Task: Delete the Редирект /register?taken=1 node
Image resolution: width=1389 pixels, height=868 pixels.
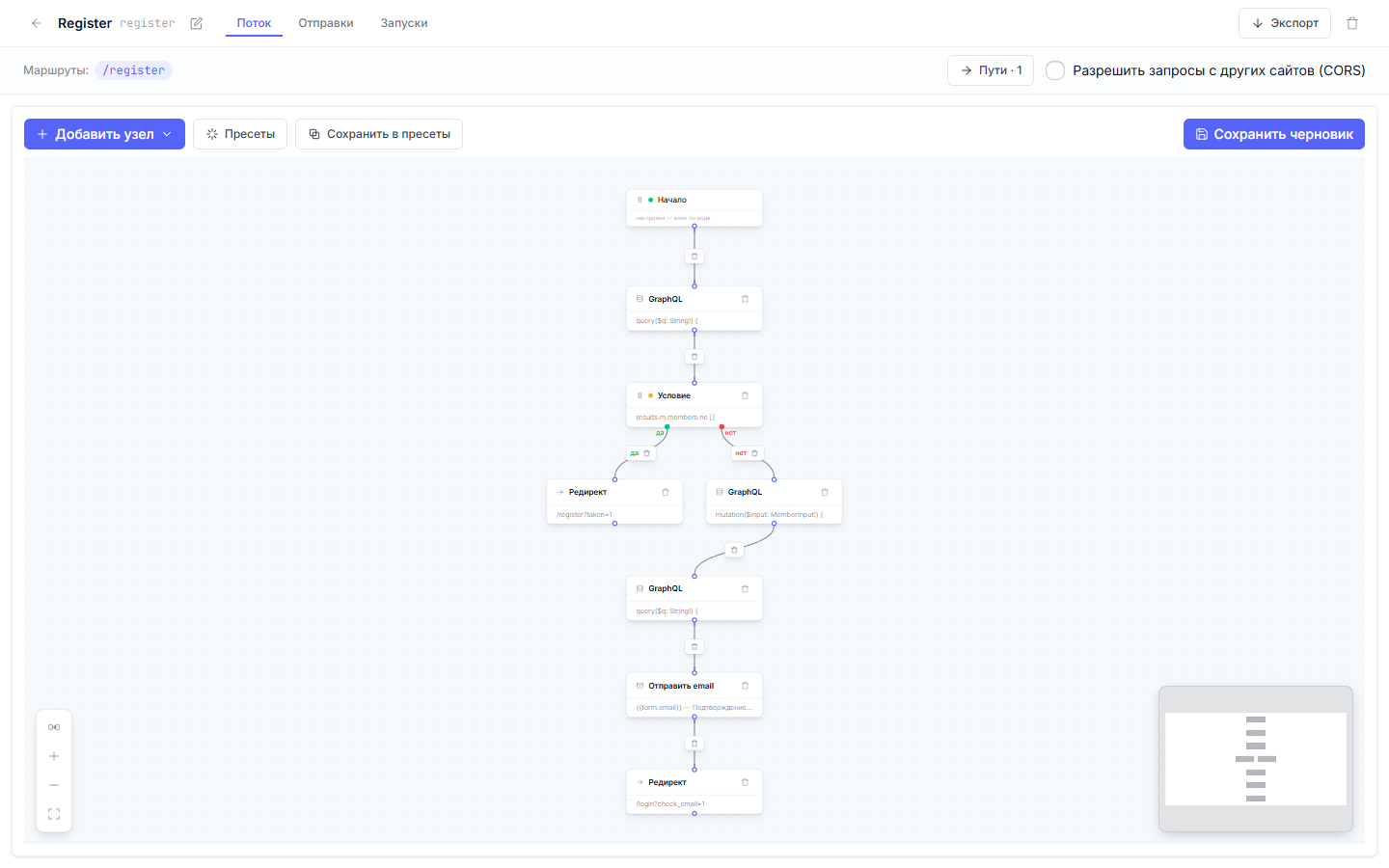Action: [x=666, y=492]
